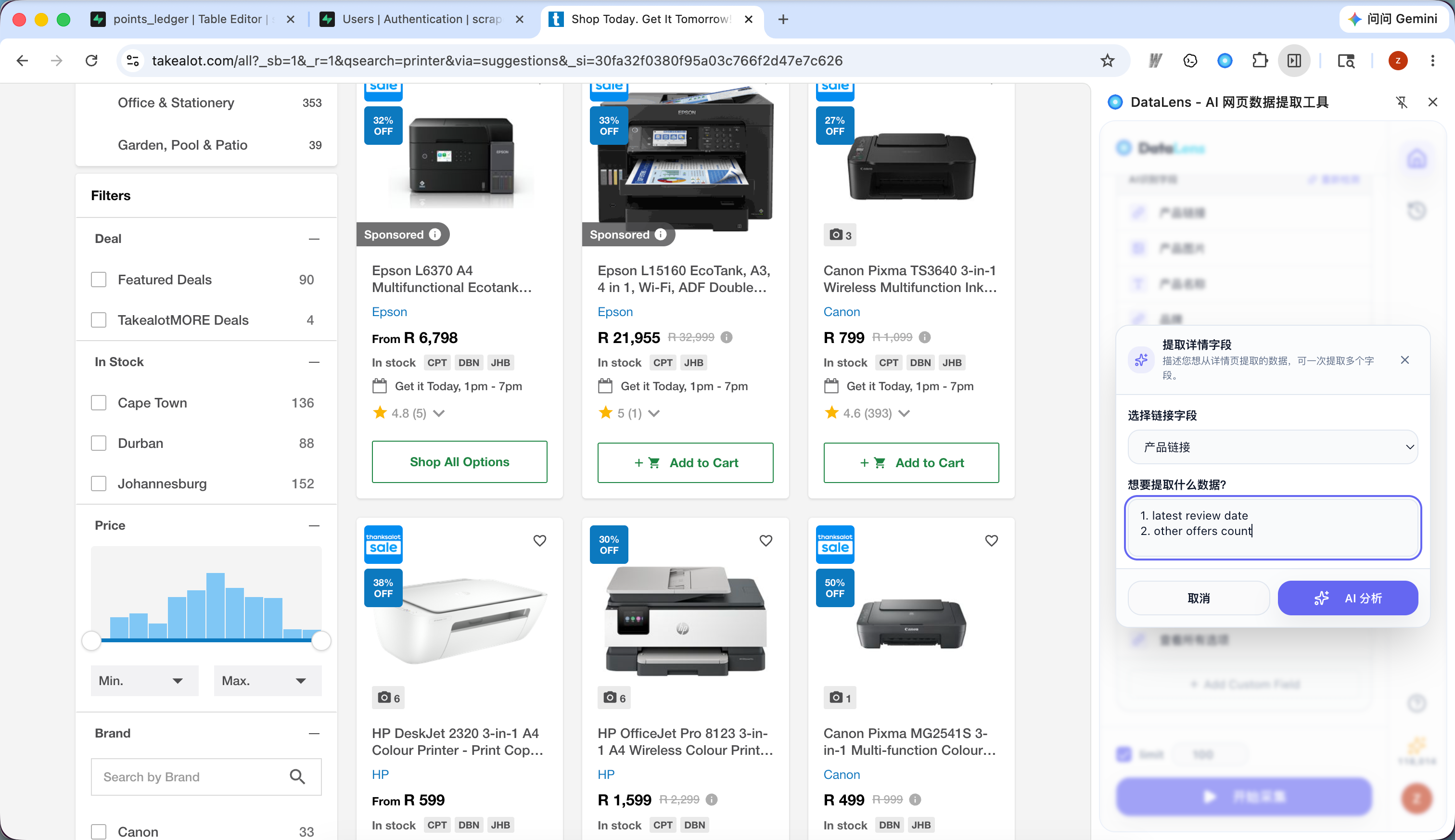Click the Sponsored info icon on Epson L6370
1455x840 pixels.
pyautogui.click(x=435, y=234)
